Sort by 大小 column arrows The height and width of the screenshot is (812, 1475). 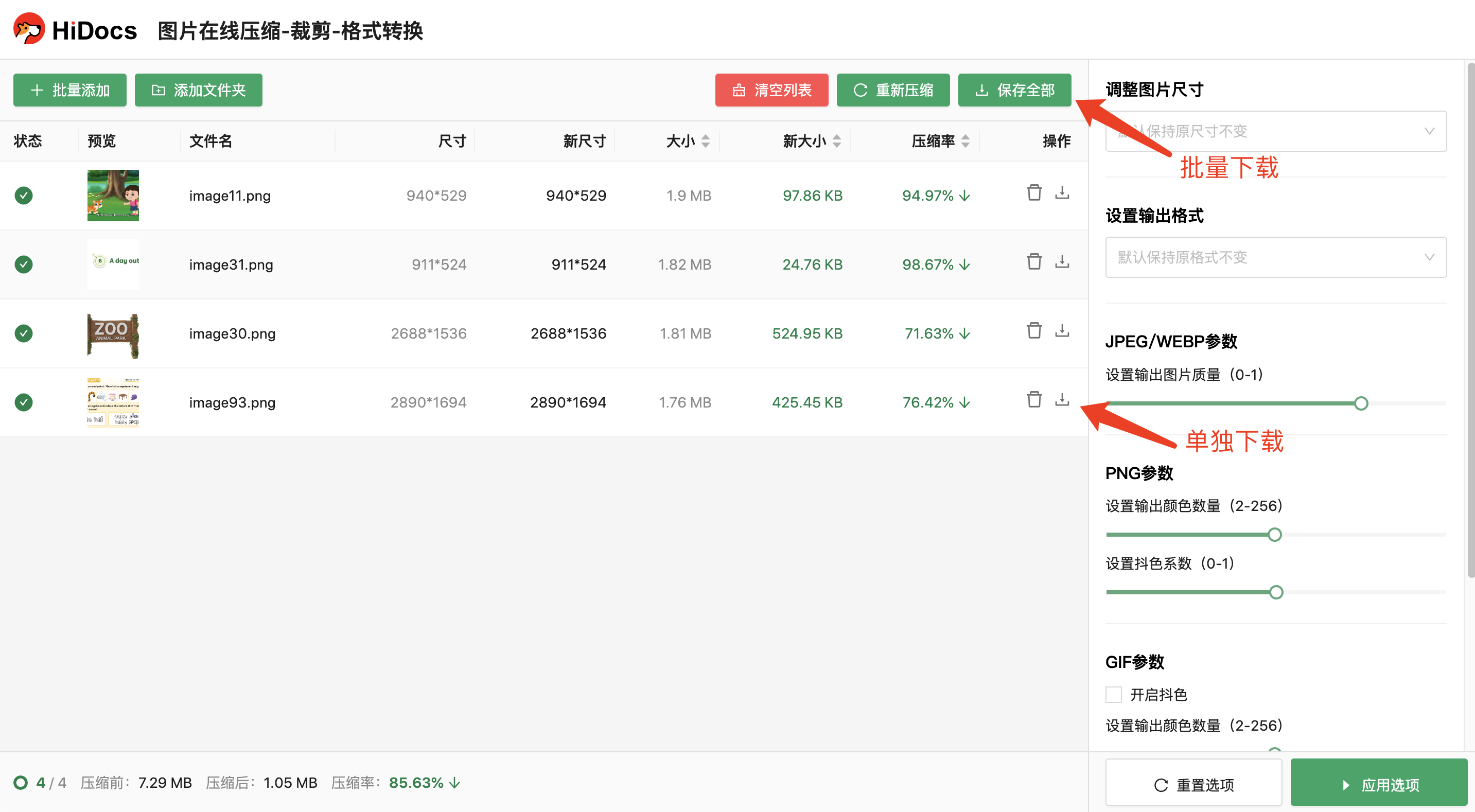coord(706,141)
